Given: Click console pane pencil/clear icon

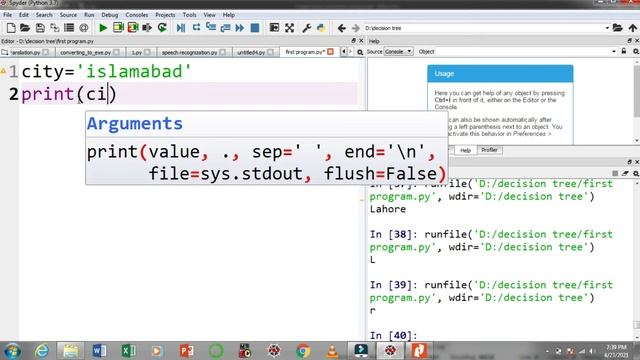Looking at the screenshot, I should point(625,173).
